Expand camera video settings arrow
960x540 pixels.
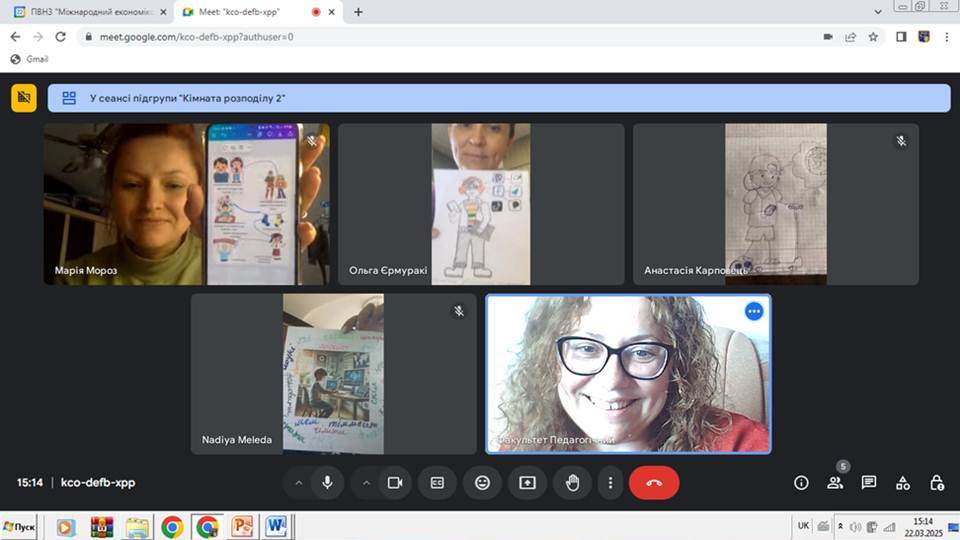pos(366,482)
